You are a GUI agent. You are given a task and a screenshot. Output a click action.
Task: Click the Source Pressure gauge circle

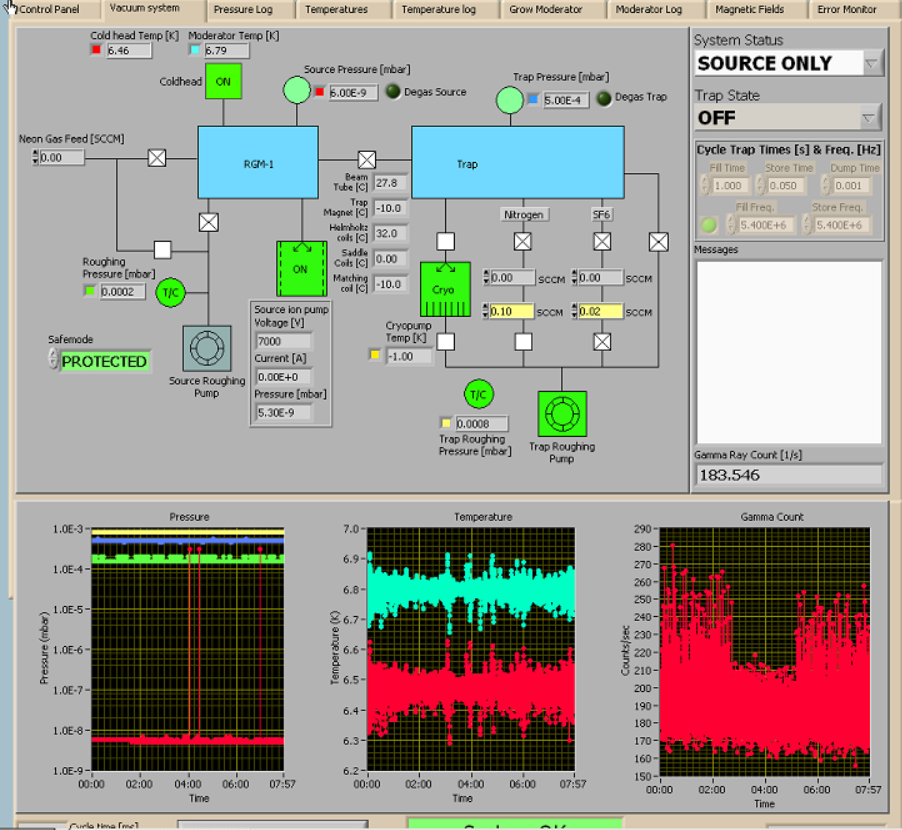[296, 91]
